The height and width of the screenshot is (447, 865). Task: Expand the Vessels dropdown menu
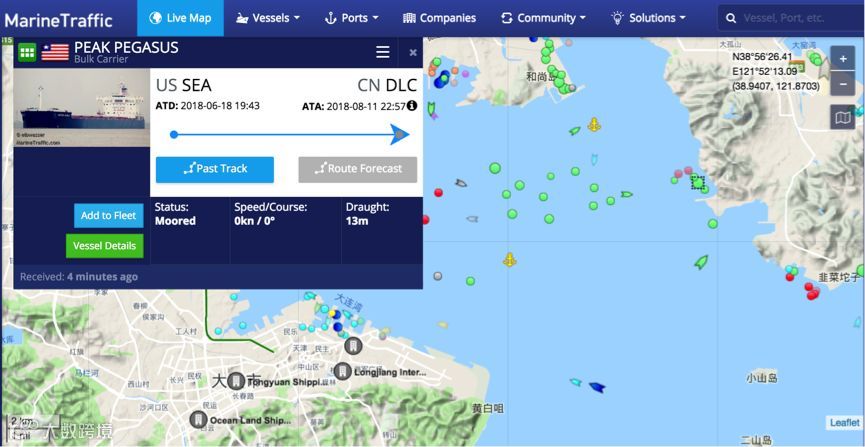coord(268,18)
